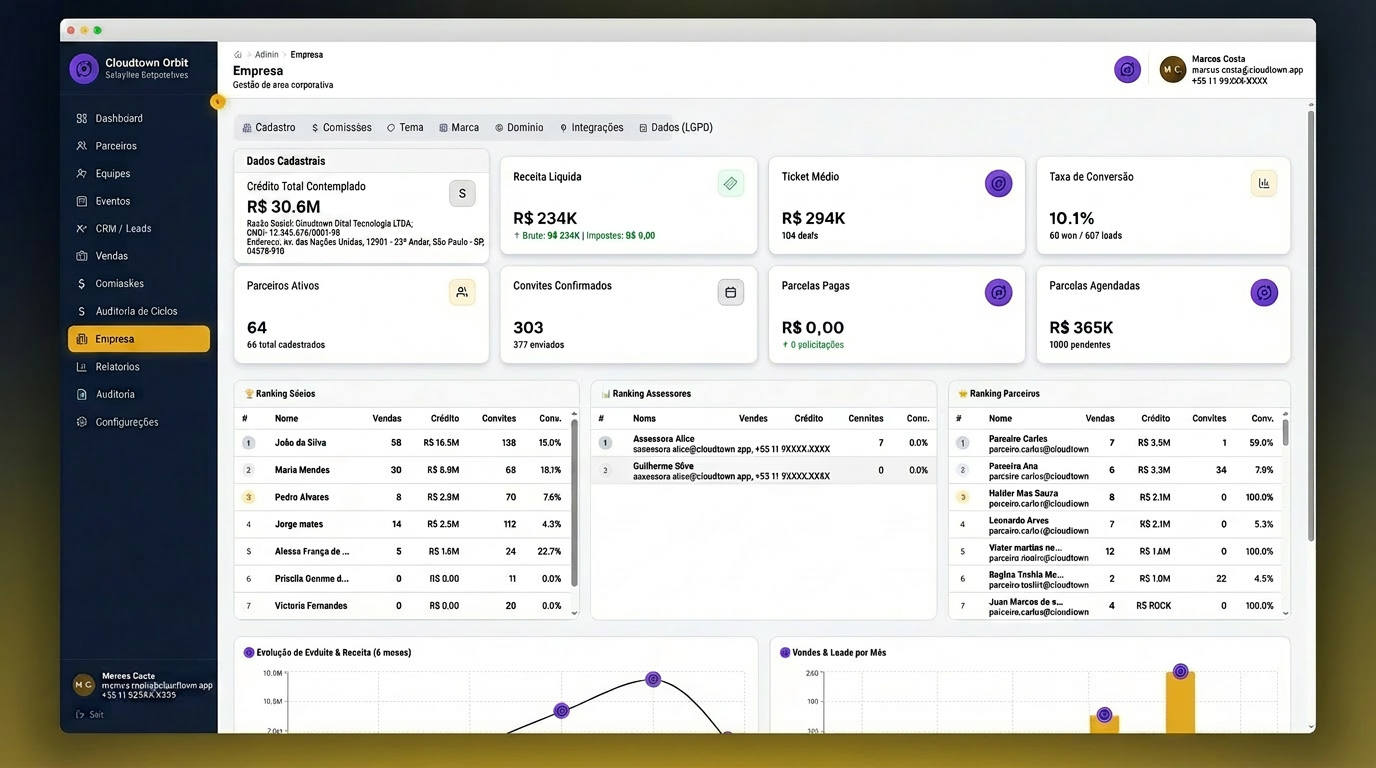Image resolution: width=1376 pixels, height=768 pixels.
Task: Go to Admin in the breadcrumb
Action: (267, 55)
